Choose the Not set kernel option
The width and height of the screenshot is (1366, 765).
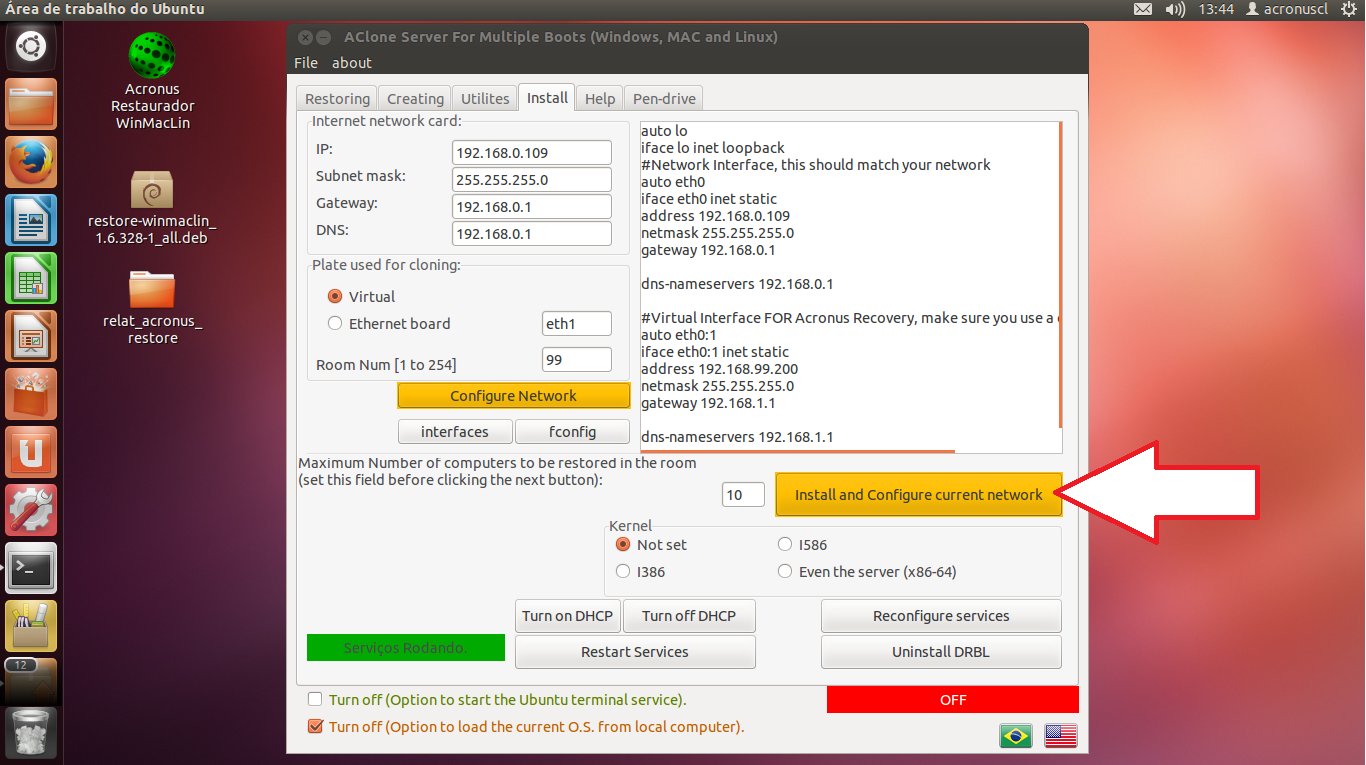point(624,545)
